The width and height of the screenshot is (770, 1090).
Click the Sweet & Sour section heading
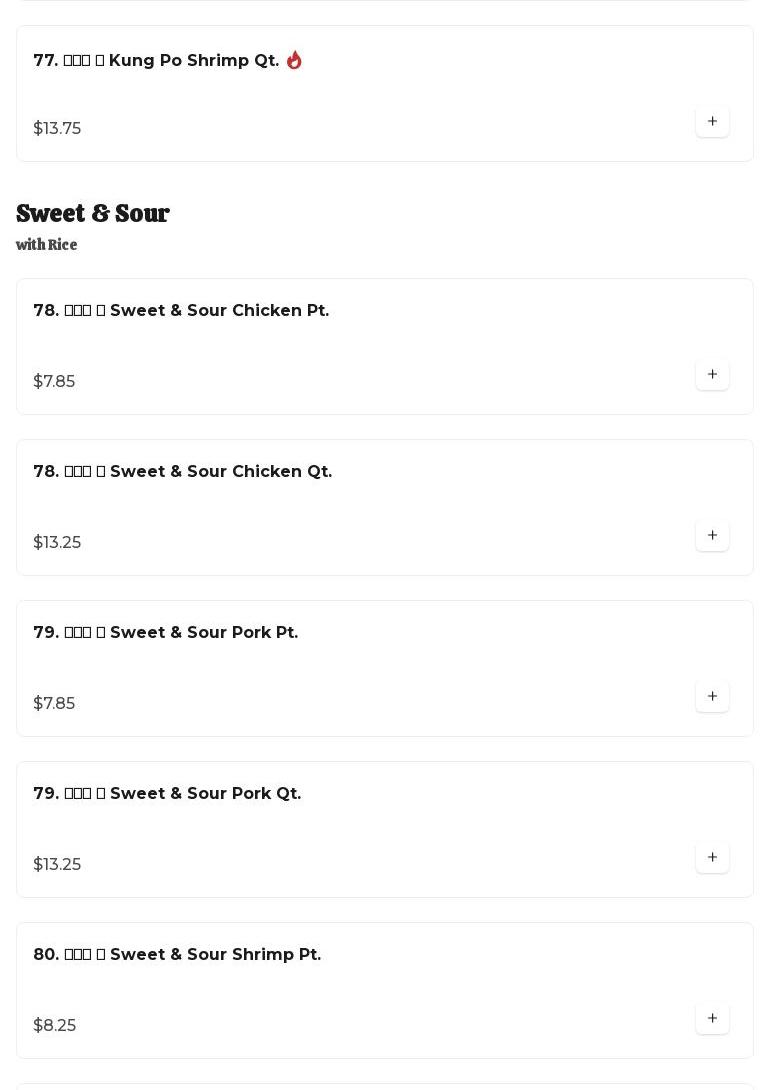point(93,214)
